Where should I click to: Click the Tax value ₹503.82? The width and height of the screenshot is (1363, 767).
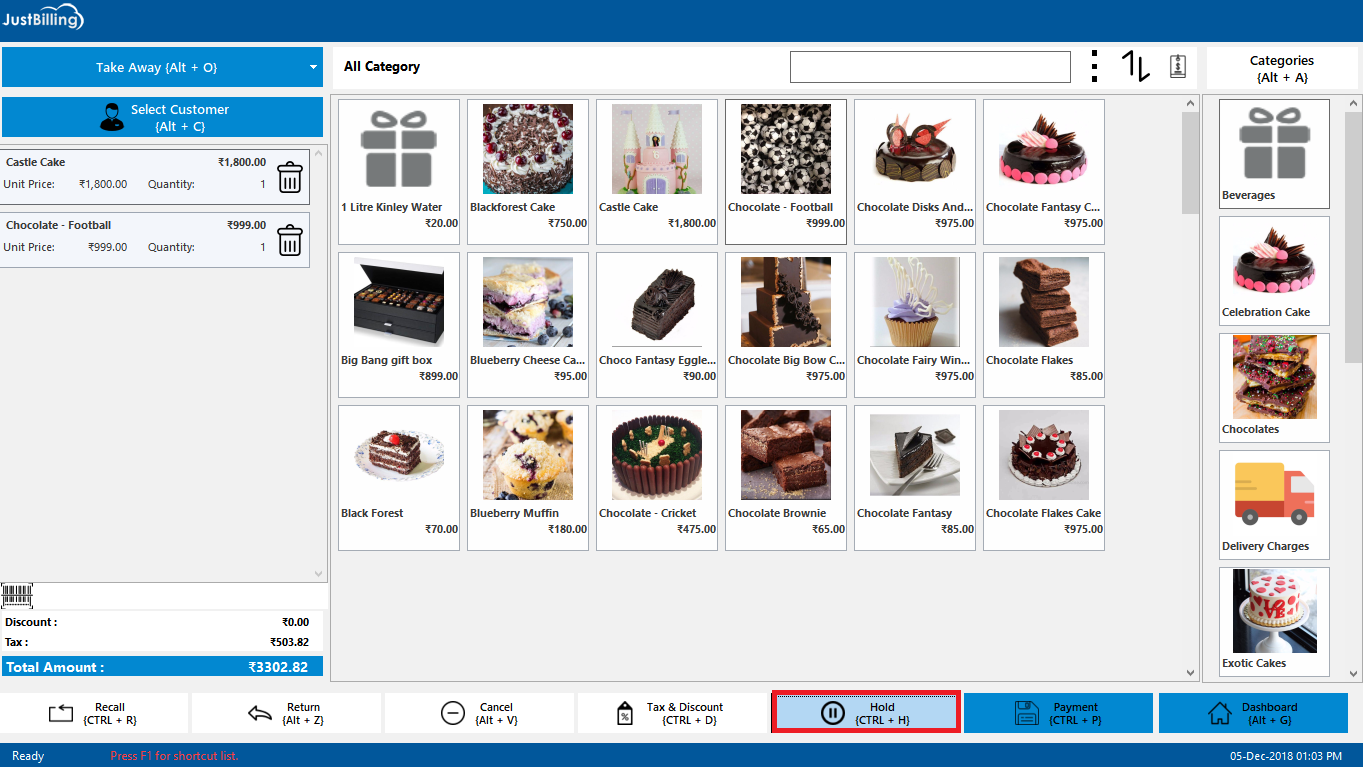coord(289,642)
